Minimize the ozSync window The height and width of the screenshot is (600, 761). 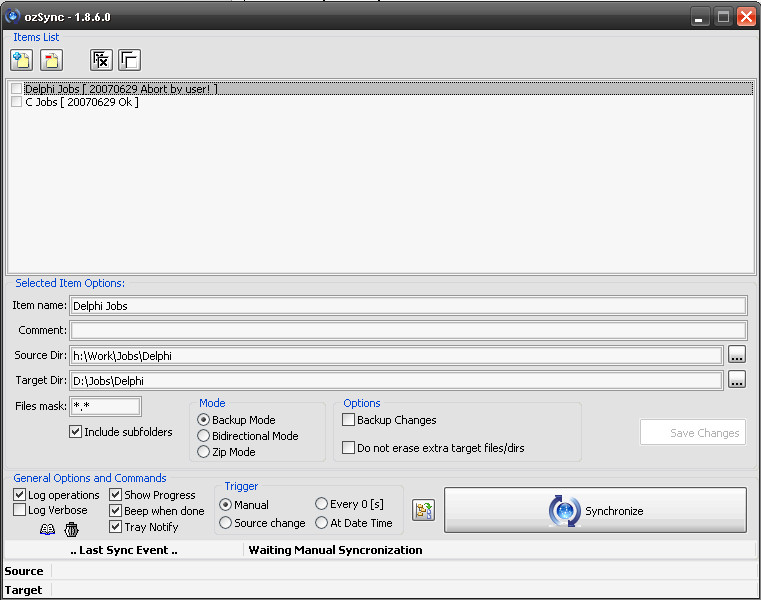(x=699, y=17)
